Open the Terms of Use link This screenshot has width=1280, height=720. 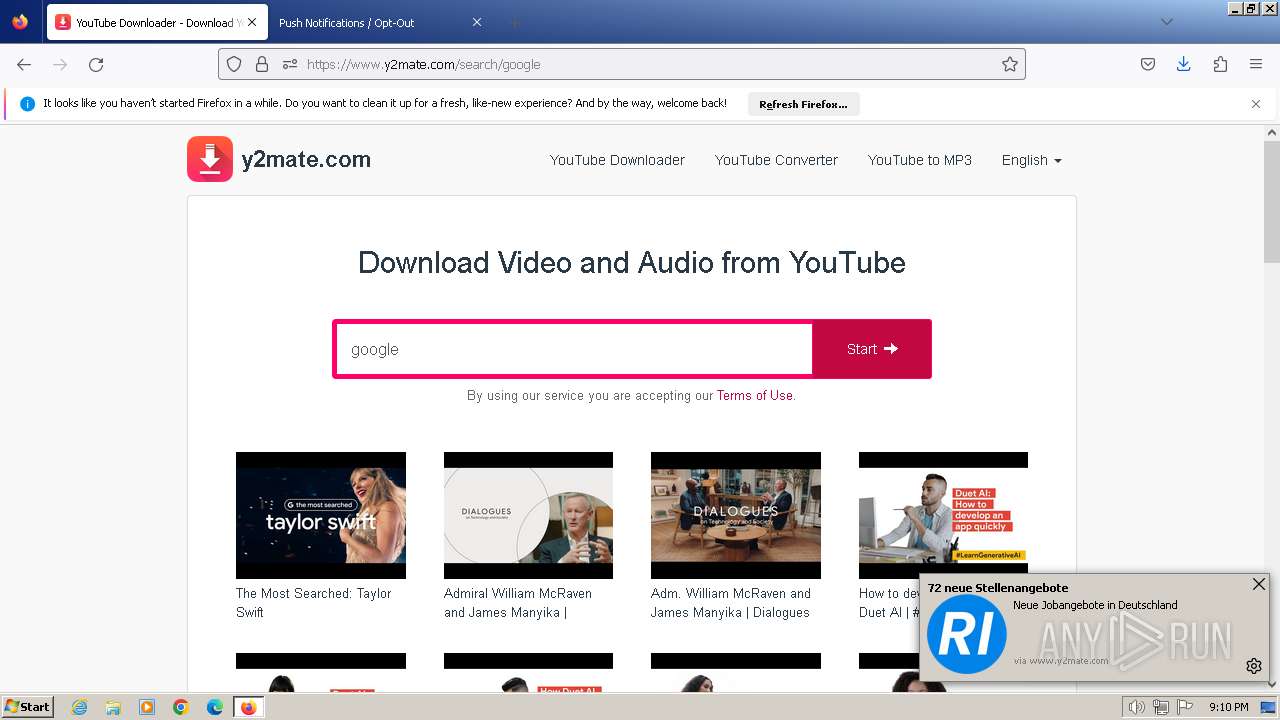[755, 395]
